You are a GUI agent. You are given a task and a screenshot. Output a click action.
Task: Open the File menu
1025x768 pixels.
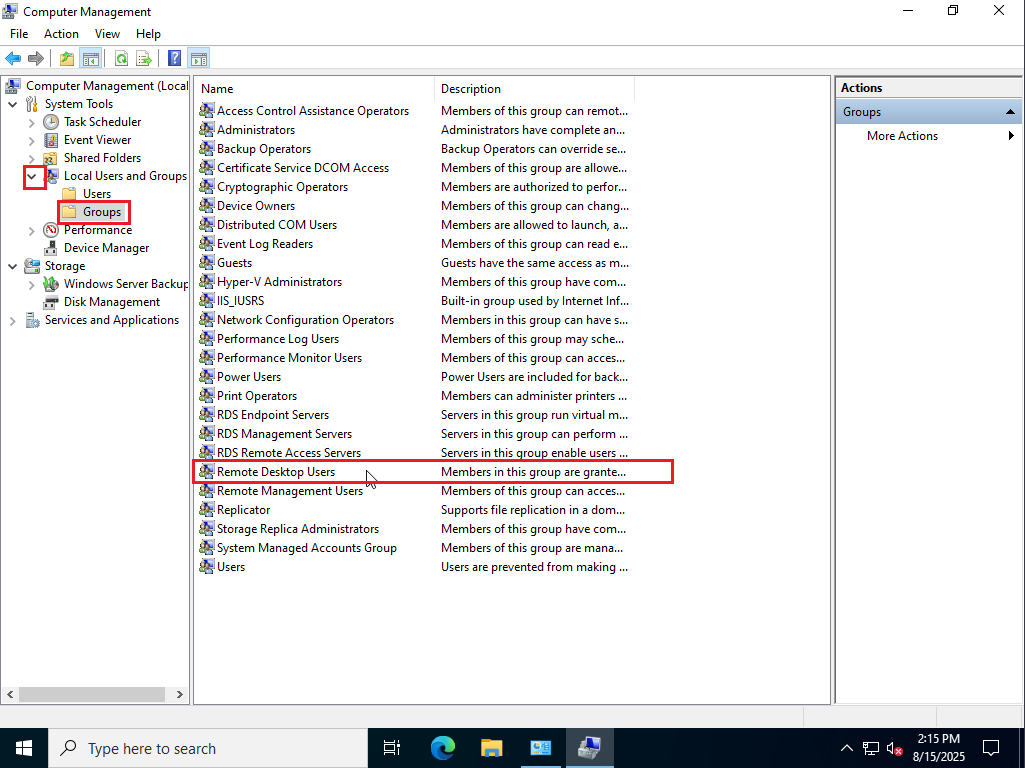19,34
